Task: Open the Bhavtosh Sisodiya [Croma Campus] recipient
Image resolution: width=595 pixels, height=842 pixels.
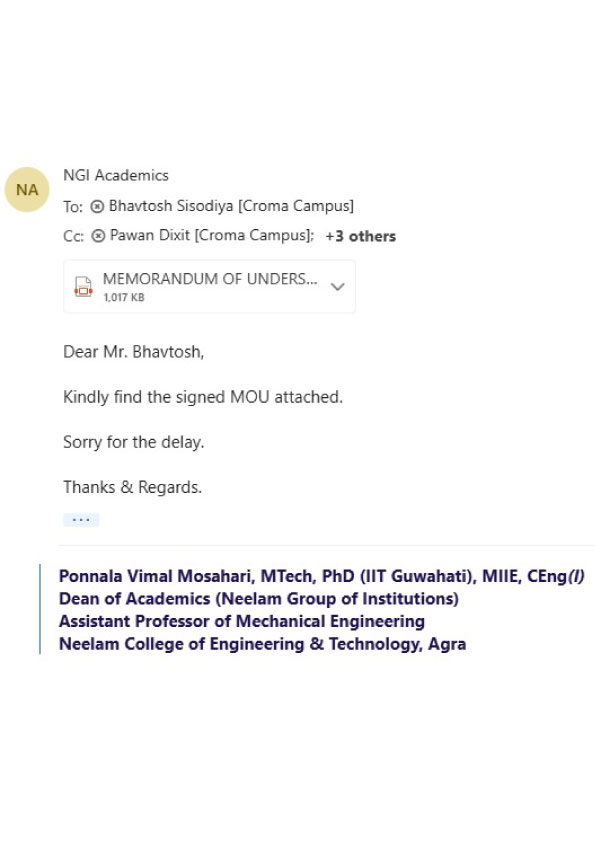Action: point(231,206)
